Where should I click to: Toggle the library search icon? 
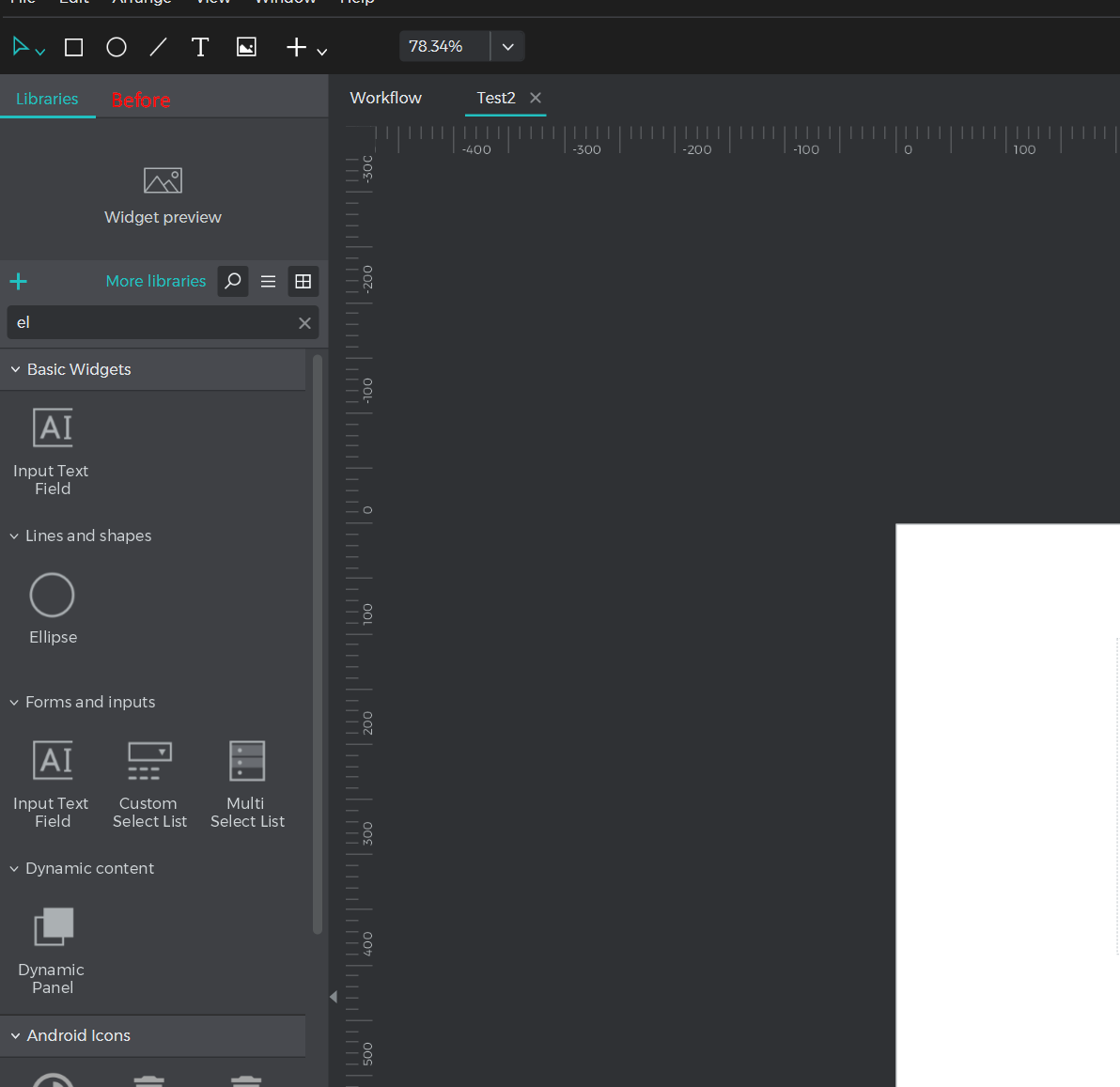[x=233, y=282]
